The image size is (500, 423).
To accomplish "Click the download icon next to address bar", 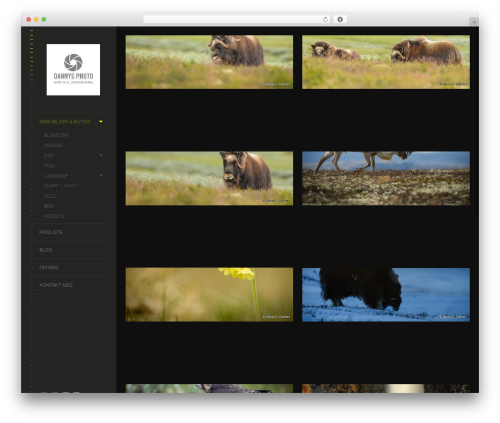I will [340, 19].
